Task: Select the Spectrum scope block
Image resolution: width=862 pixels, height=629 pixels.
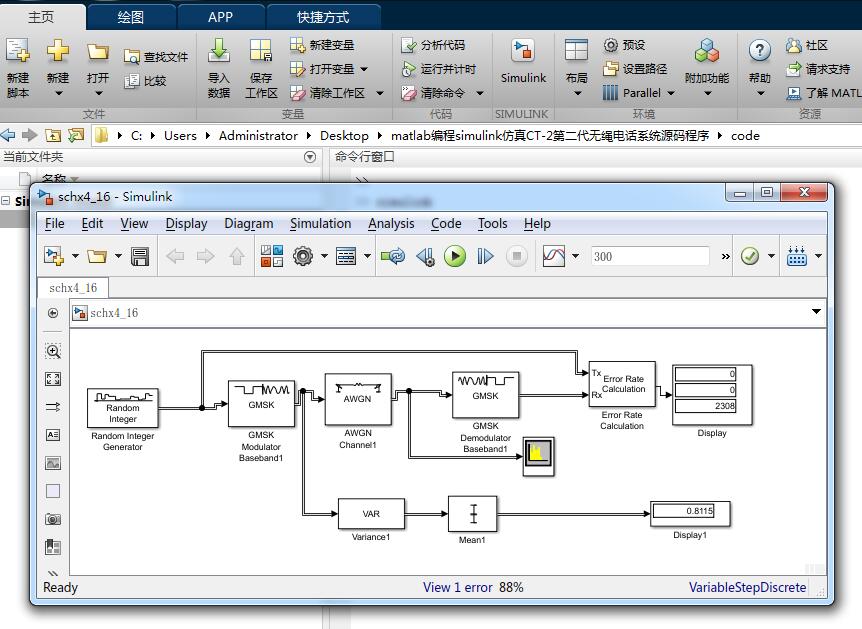Action: 538,456
